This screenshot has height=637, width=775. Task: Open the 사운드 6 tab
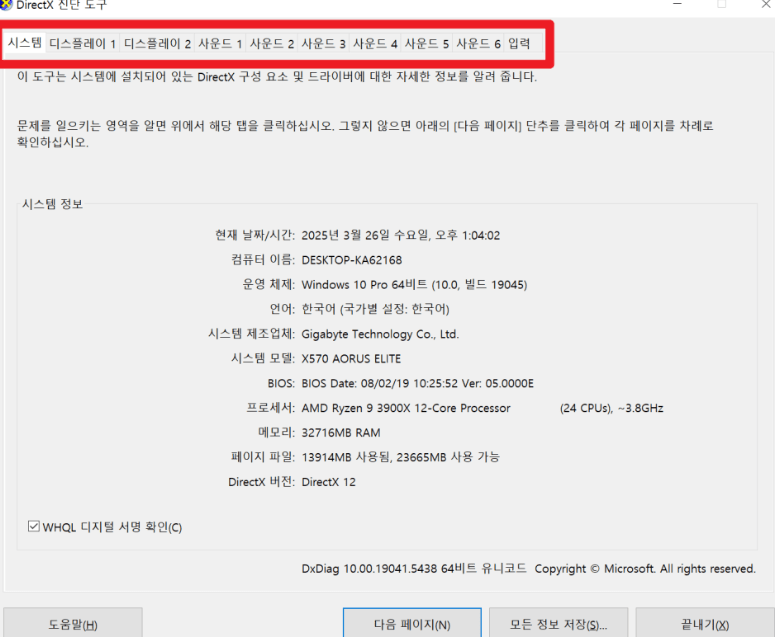(x=478, y=43)
